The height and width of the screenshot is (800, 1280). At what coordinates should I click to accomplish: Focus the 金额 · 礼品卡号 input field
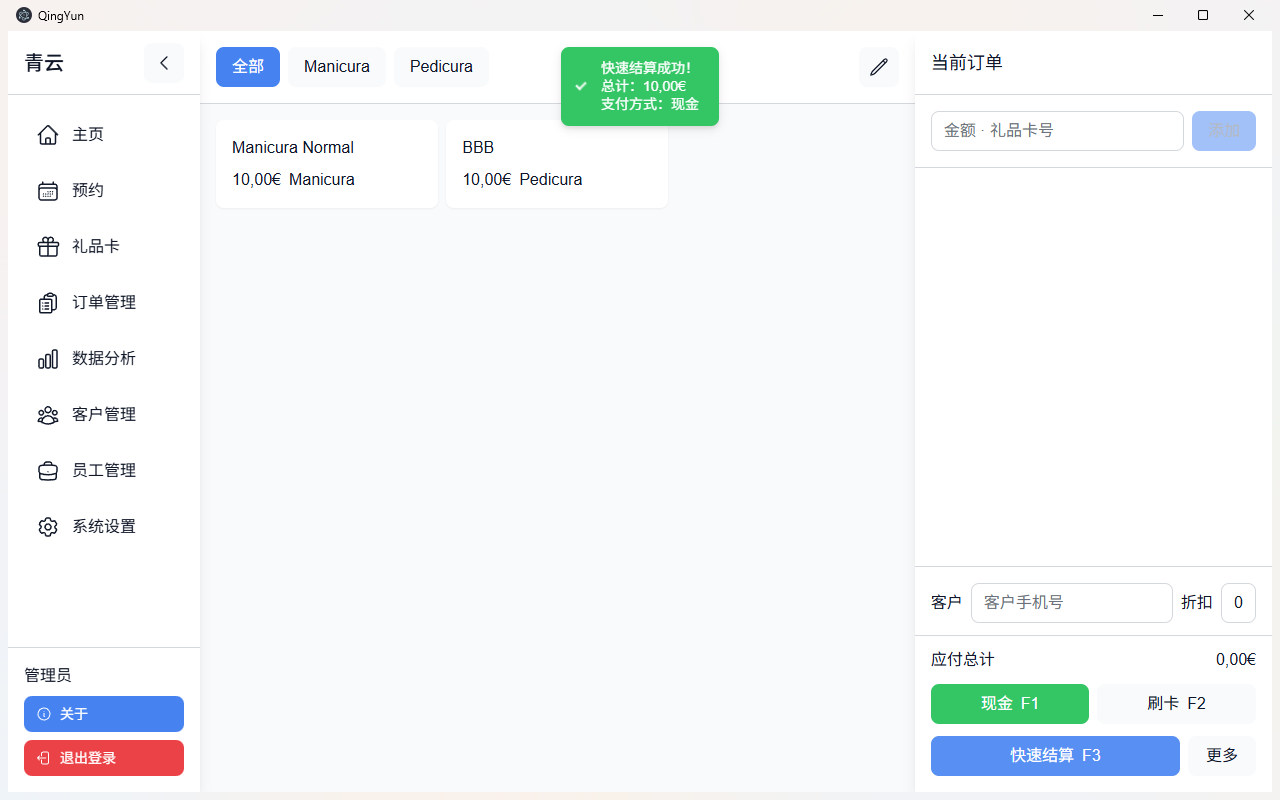[x=1057, y=131]
